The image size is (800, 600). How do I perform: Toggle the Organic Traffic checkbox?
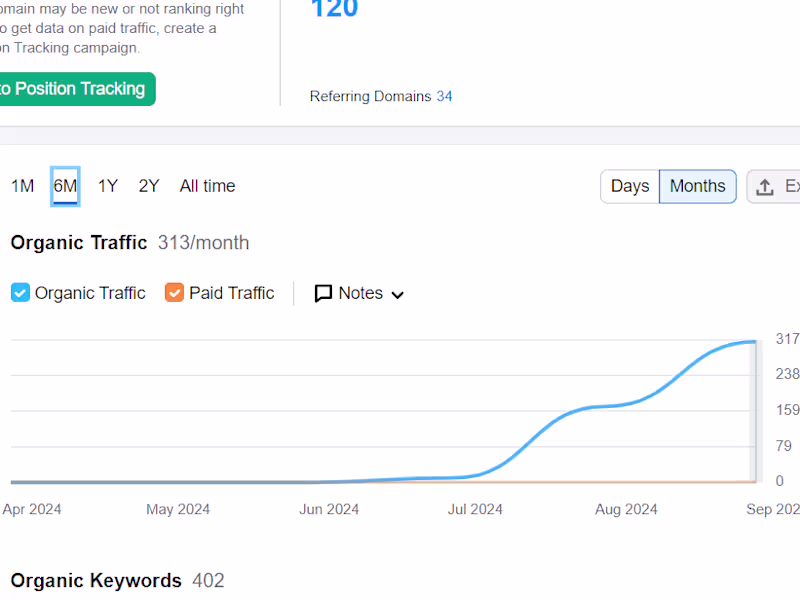coord(20,293)
